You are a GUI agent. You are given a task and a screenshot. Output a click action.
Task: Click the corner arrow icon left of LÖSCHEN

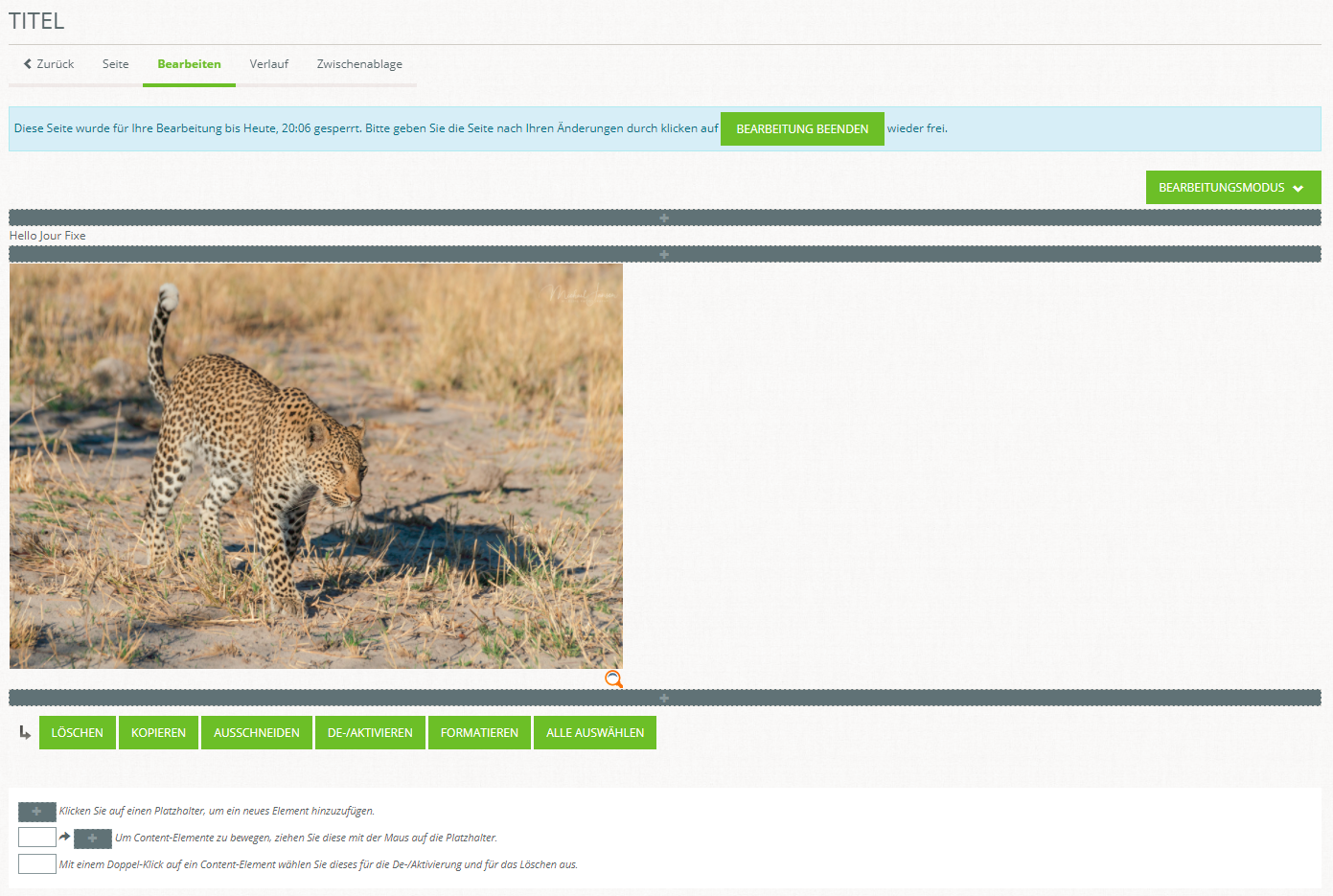[25, 733]
